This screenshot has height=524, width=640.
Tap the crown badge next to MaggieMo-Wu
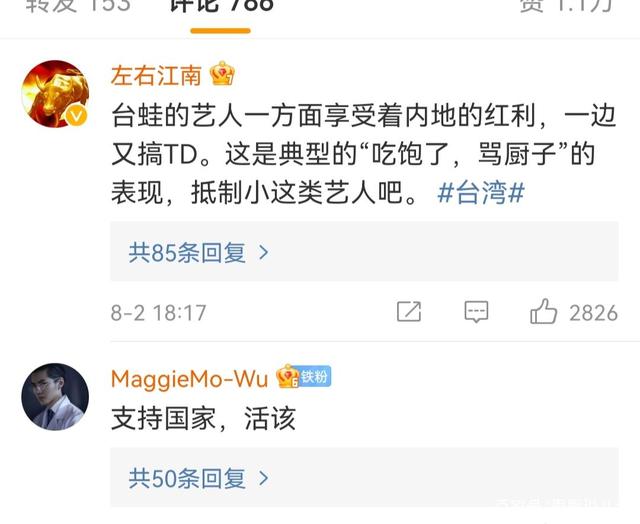tap(288, 376)
